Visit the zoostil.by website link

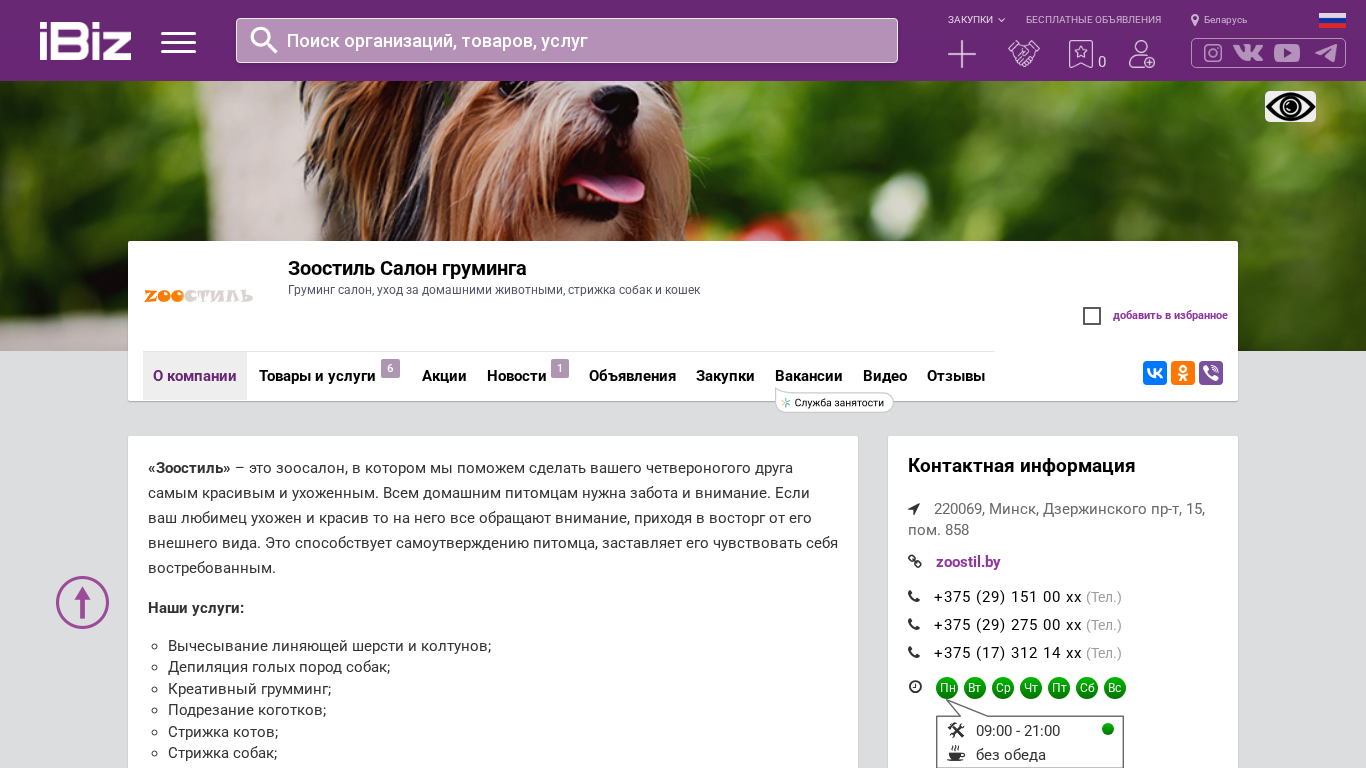coord(967,562)
